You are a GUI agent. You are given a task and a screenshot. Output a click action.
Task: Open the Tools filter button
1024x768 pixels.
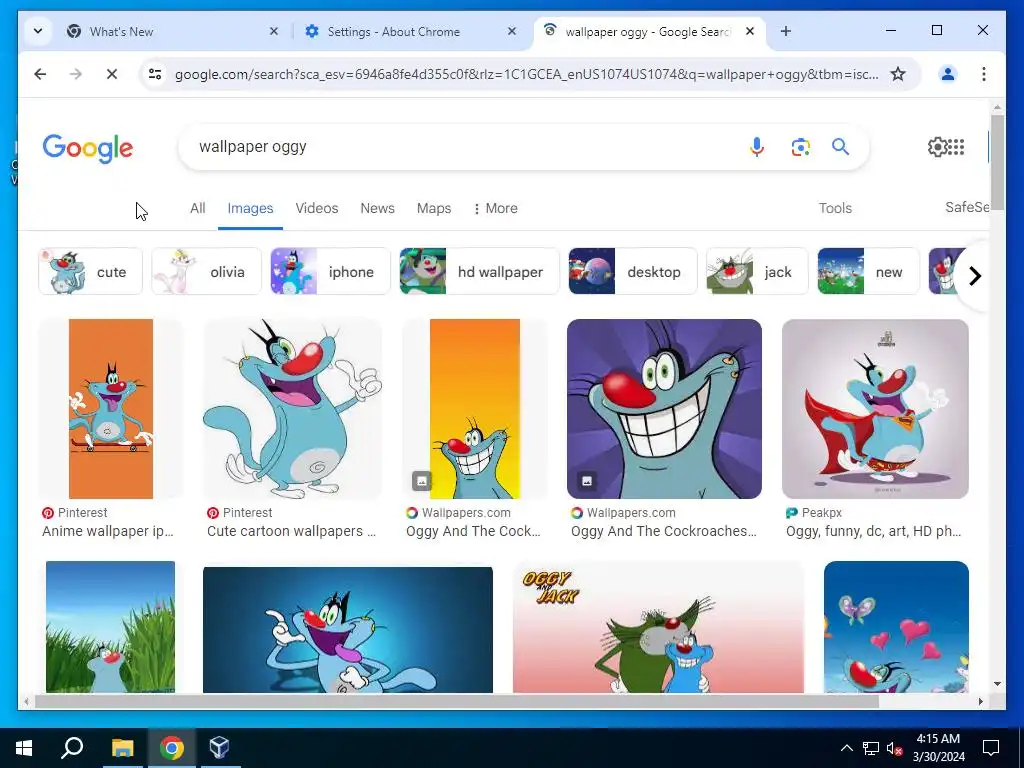click(x=835, y=208)
